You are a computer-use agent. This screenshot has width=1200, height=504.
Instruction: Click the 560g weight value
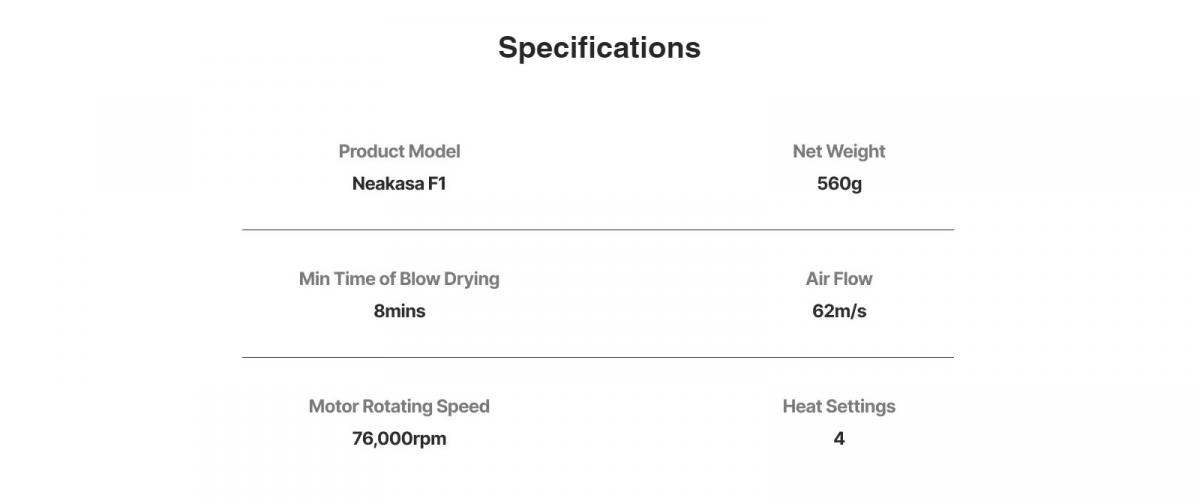click(x=839, y=184)
